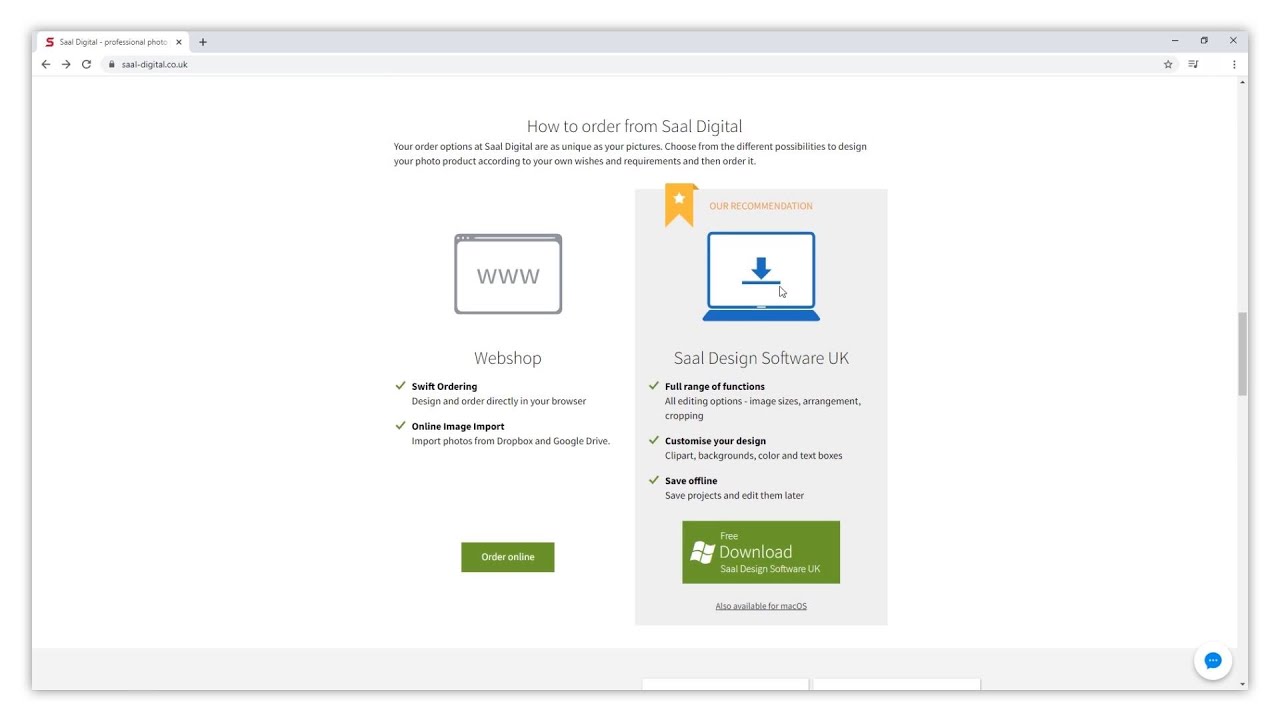Viewport: 1280px width, 720px height.
Task: Click the blue laptop download icon
Action: pos(761,276)
